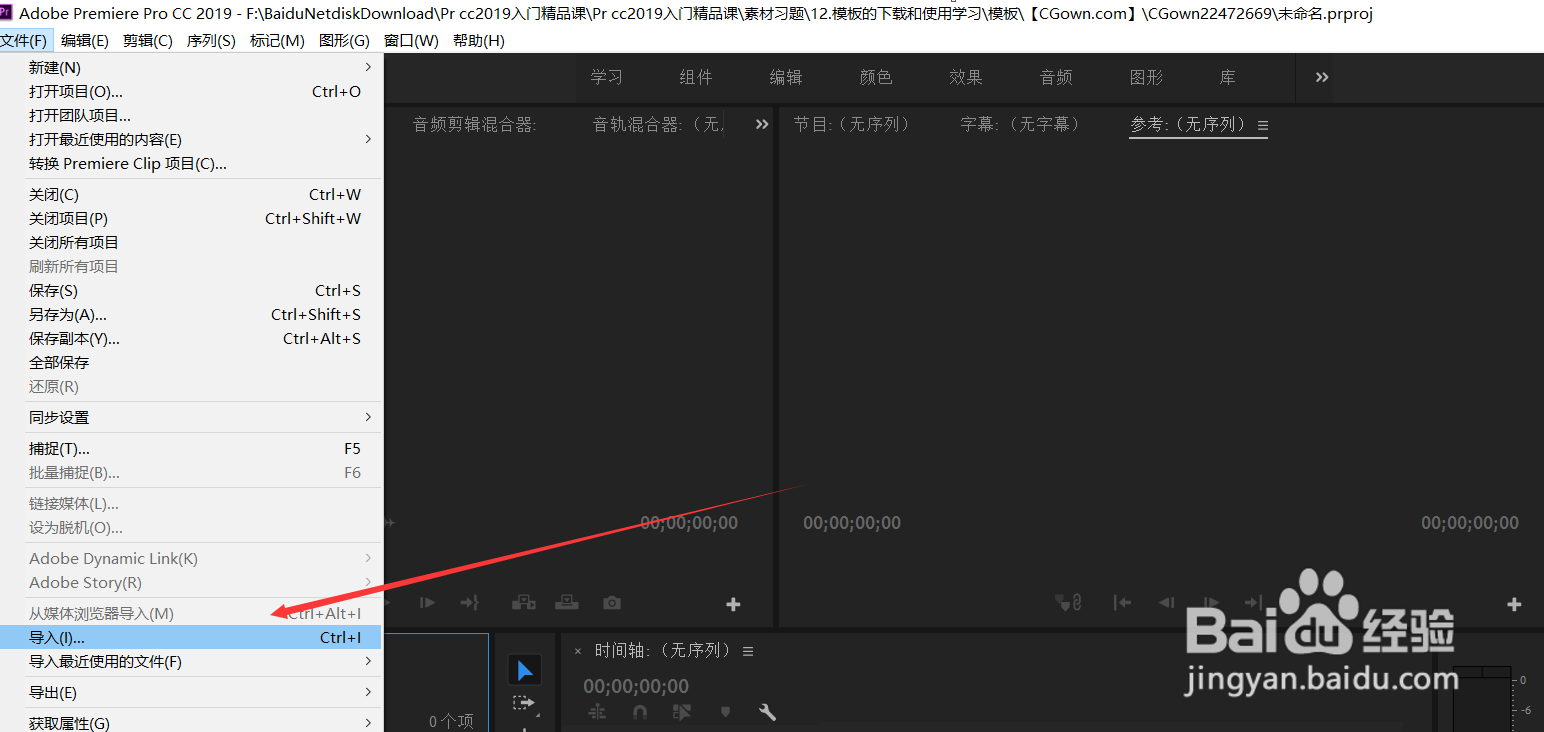Switch to 编辑 workspace tab
The width and height of the screenshot is (1544, 732).
[786, 77]
